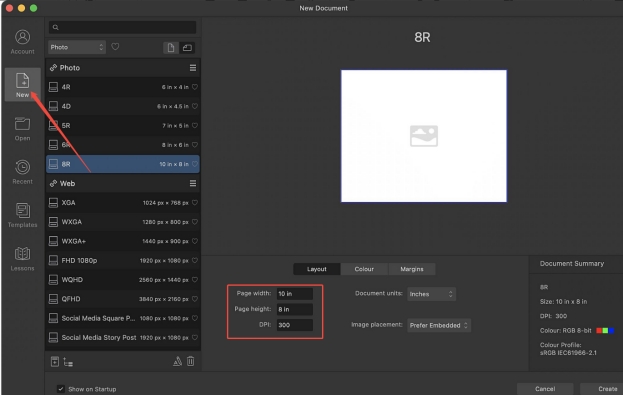
Task: Click the delete preset trash icon
Action: (x=191, y=361)
